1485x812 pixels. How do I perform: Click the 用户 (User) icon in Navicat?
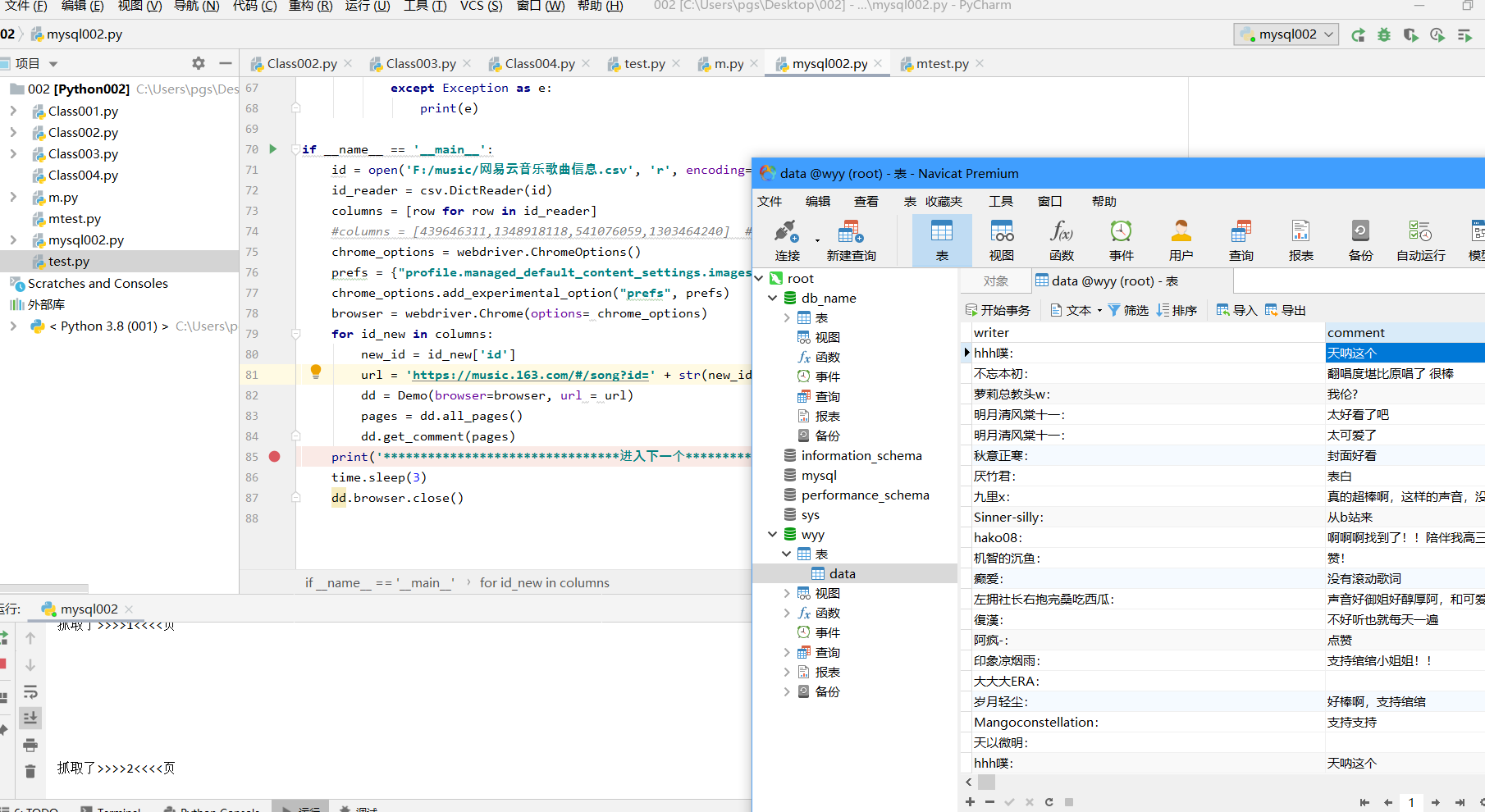(x=1181, y=239)
